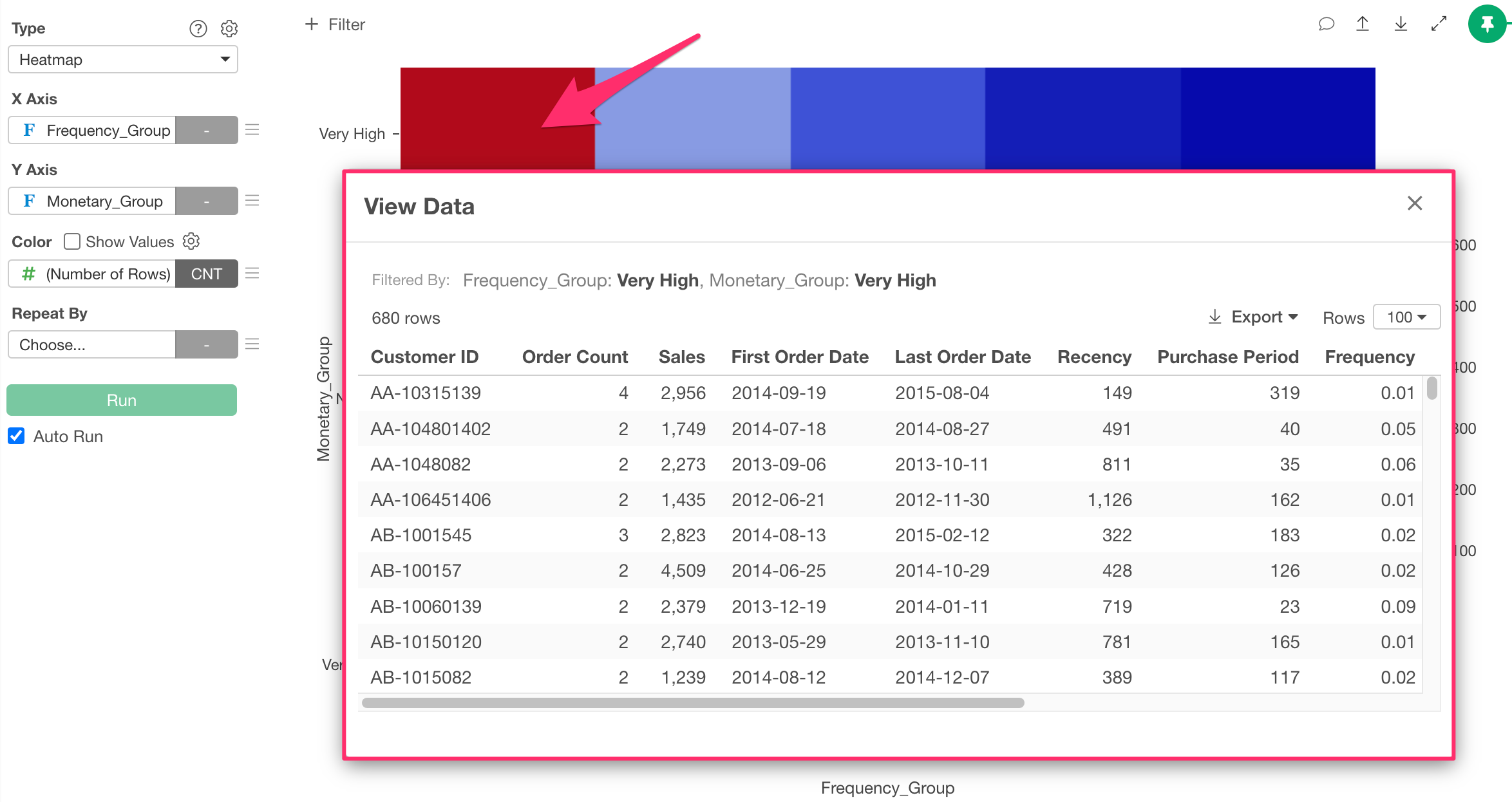Click the comment bubble icon
This screenshot has height=802, width=1512.
tap(1326, 24)
